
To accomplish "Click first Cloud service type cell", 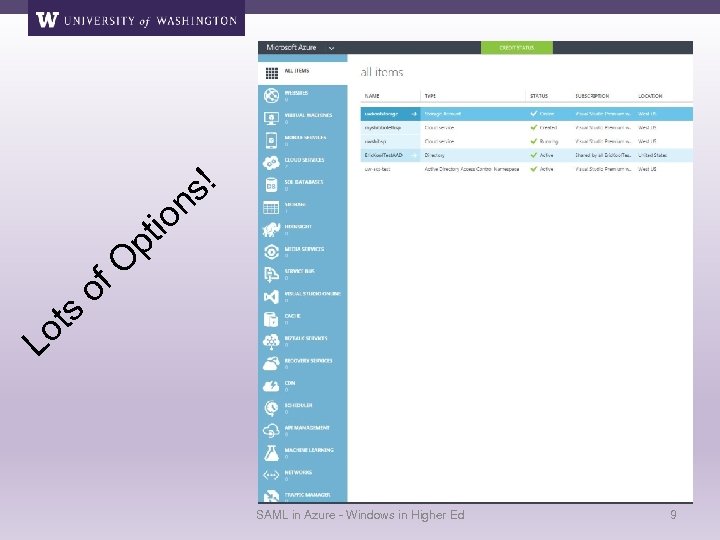I will pos(439,128).
